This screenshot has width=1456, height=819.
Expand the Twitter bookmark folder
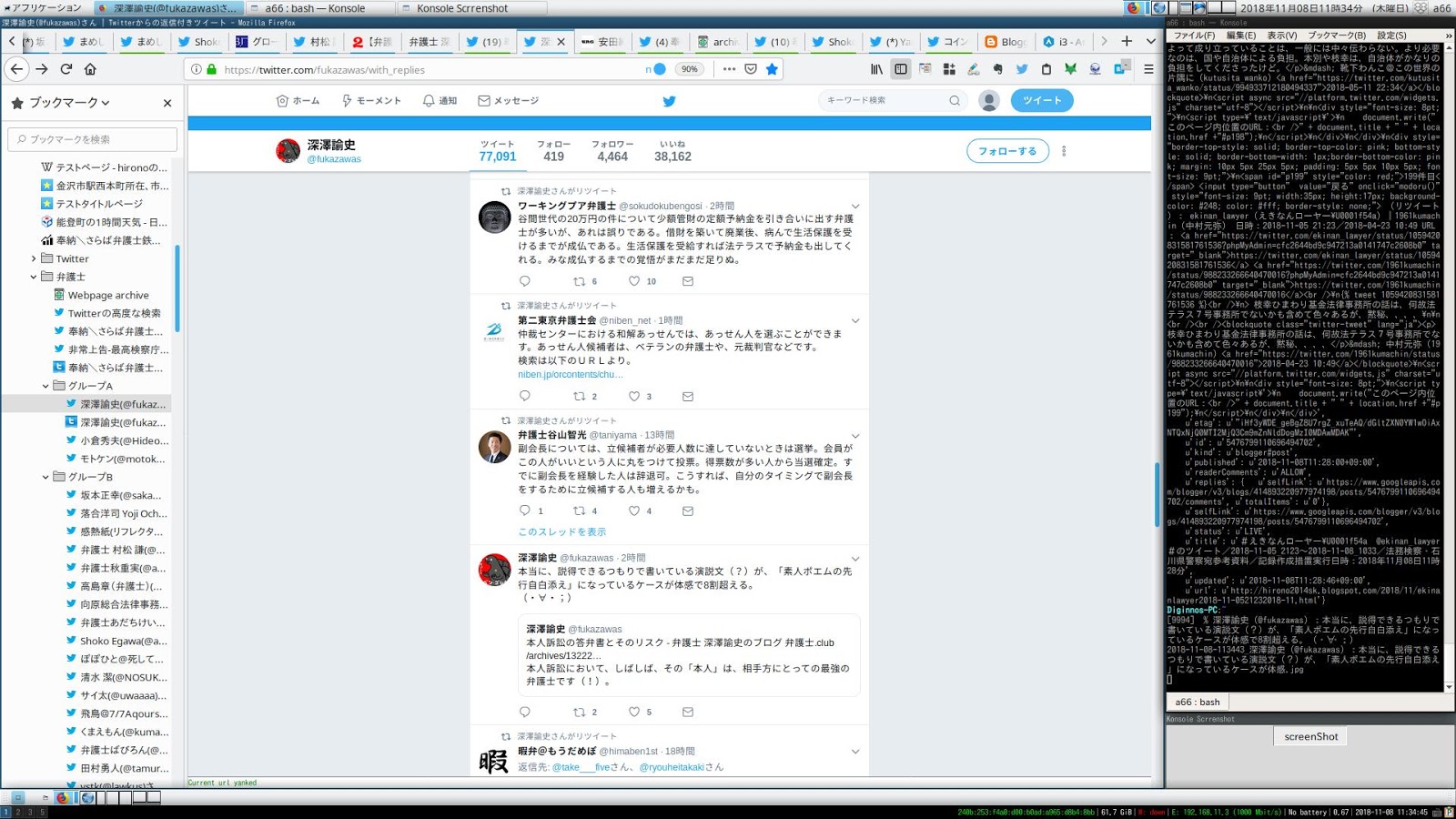pyautogui.click(x=34, y=258)
